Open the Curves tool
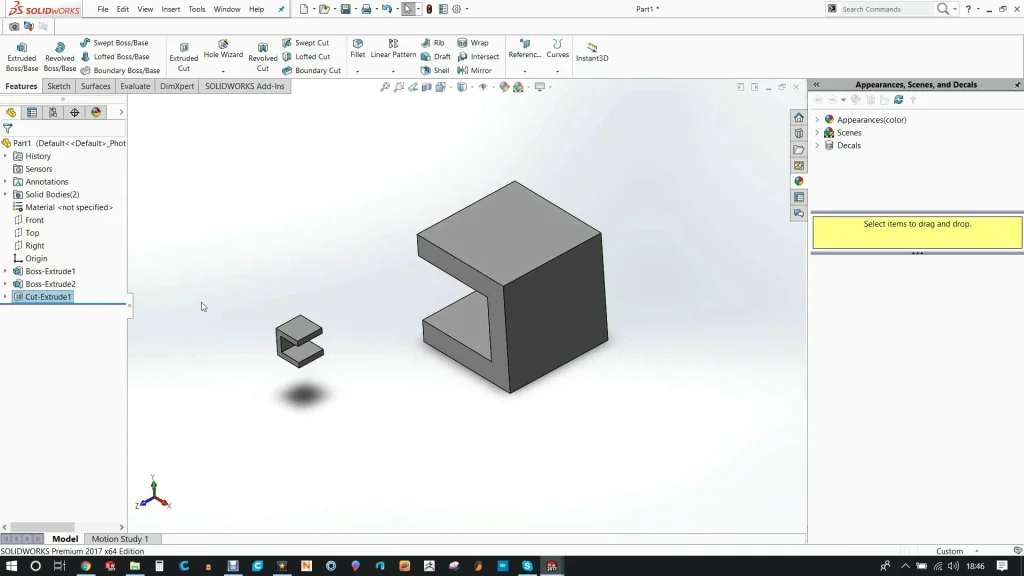1024x576 pixels. pos(557,49)
